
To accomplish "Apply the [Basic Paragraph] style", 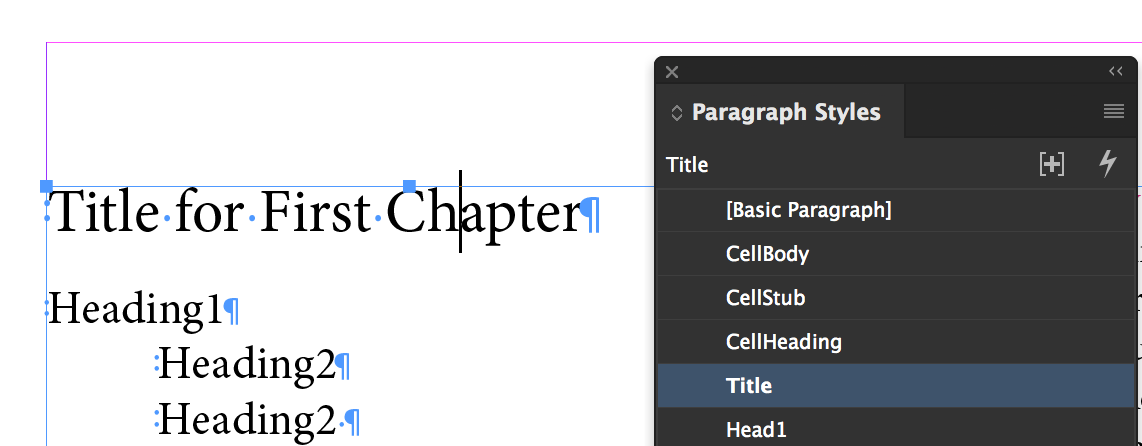I will coord(808,210).
